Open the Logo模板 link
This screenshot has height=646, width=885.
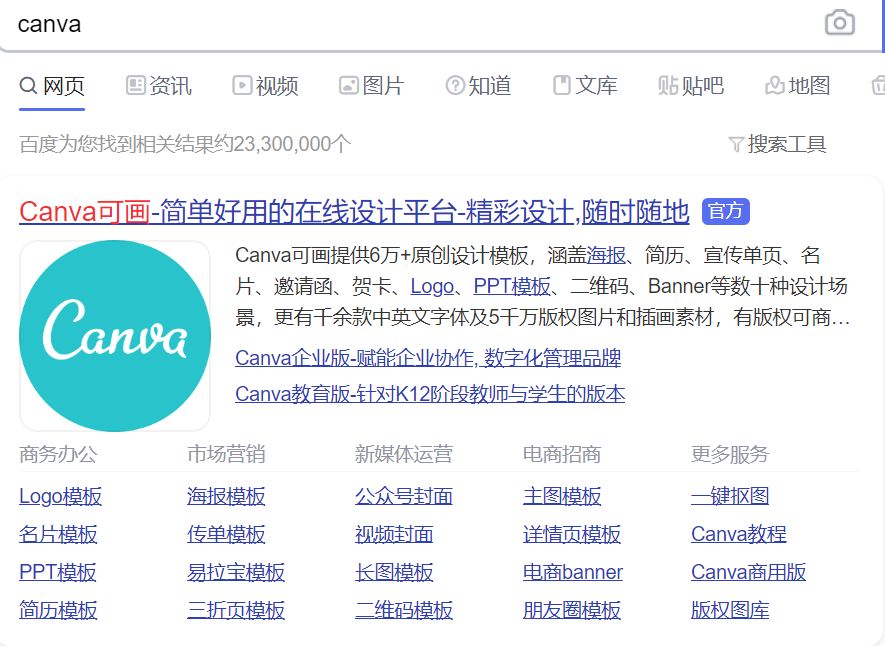click(x=60, y=496)
